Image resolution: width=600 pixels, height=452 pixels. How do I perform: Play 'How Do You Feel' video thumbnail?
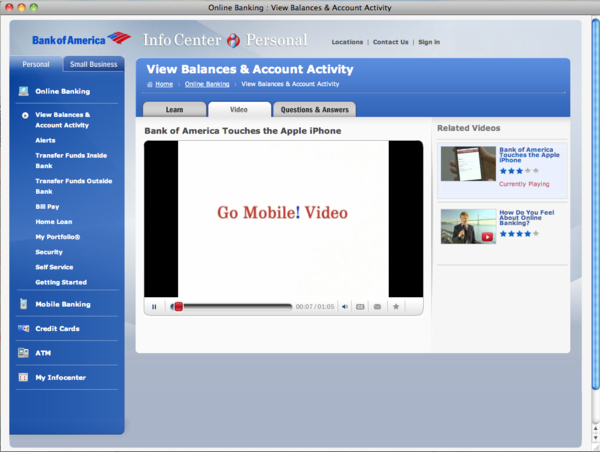pyautogui.click(x=468, y=227)
